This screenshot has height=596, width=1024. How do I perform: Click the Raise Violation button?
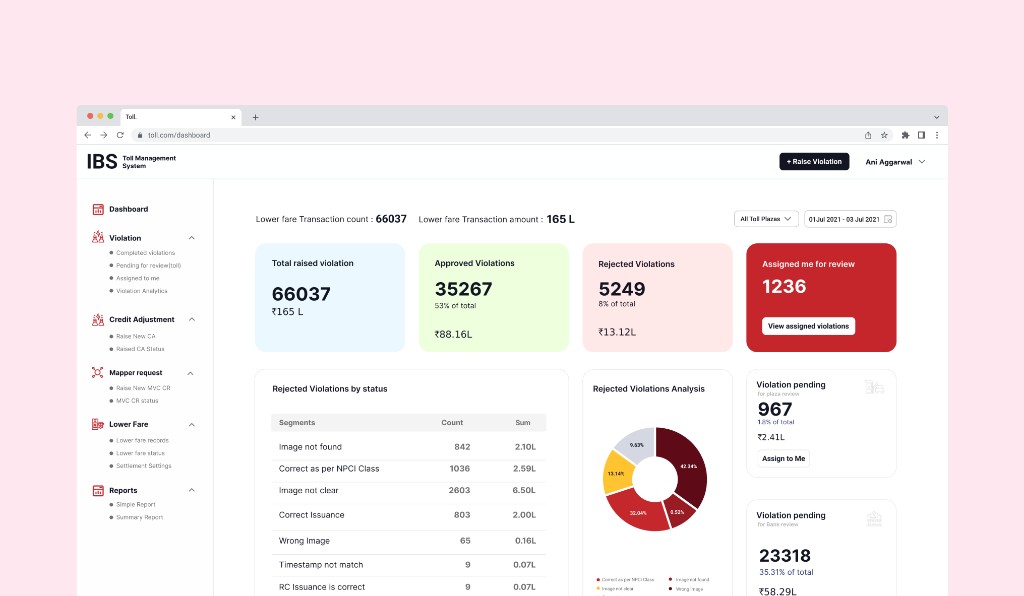coord(813,161)
